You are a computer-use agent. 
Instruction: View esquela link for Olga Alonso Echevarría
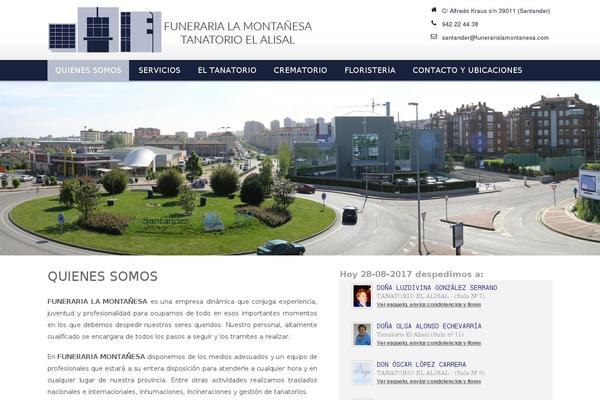[429, 343]
